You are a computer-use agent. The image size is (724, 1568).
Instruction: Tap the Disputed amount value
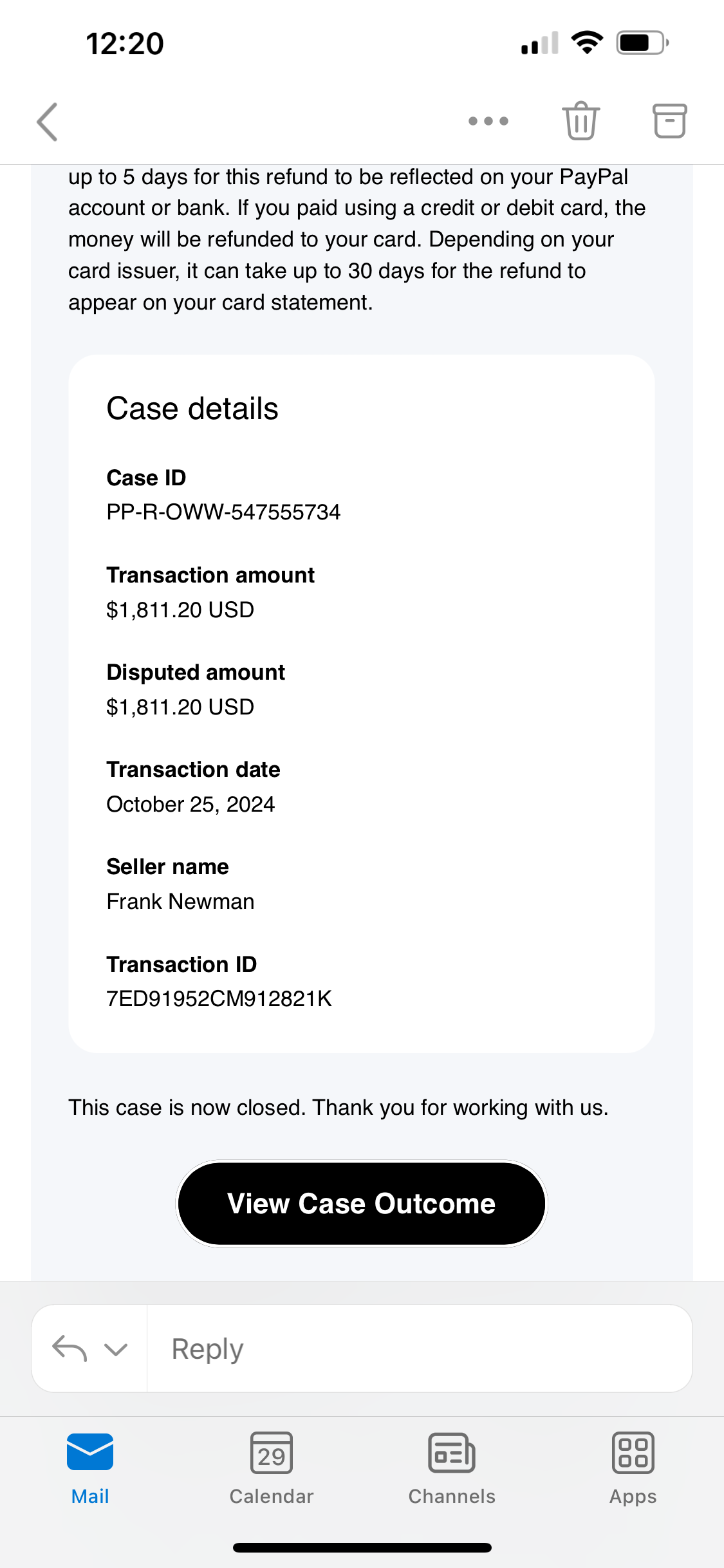click(180, 707)
